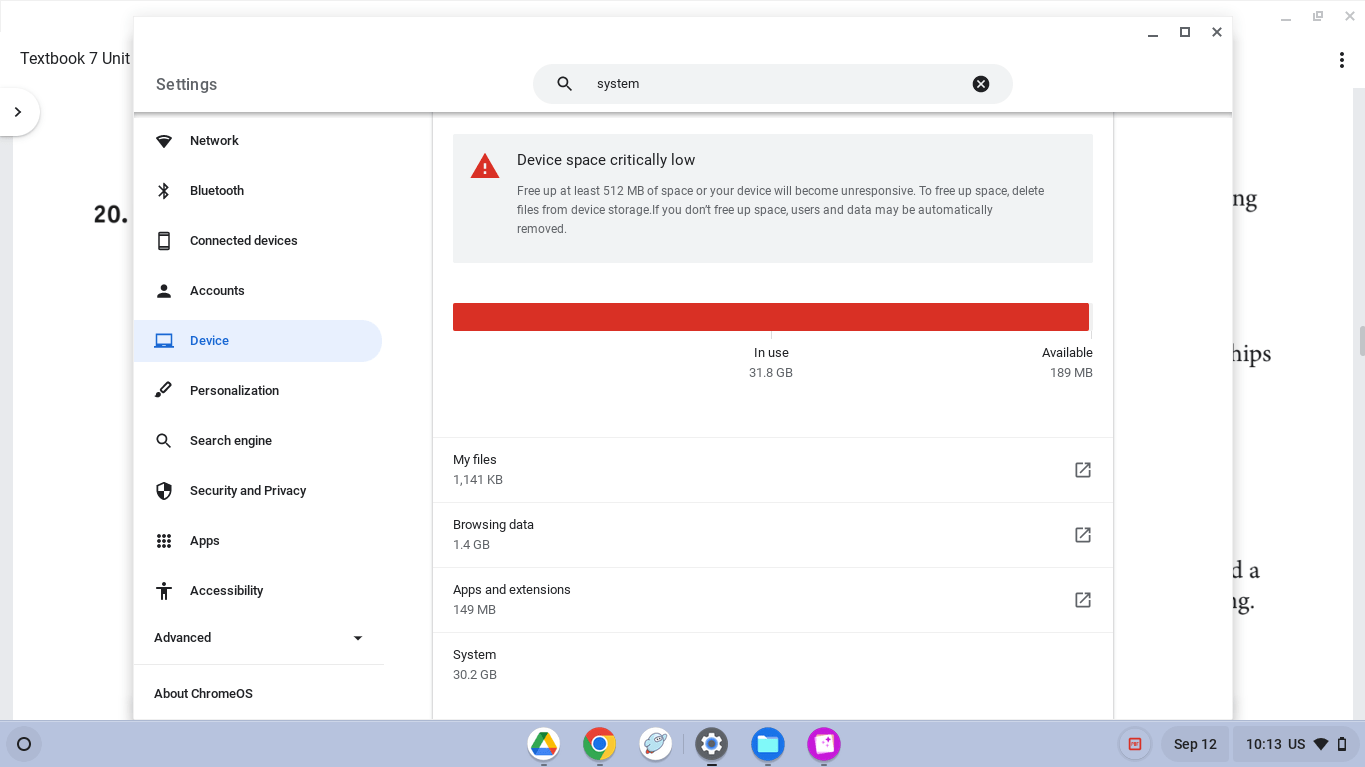1365x767 pixels.
Task: Click the red storage usage bar
Action: [771, 316]
